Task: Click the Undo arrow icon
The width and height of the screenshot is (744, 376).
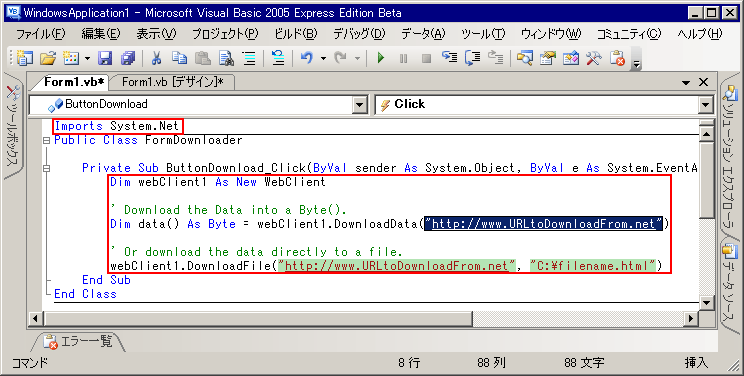Action: 307,58
